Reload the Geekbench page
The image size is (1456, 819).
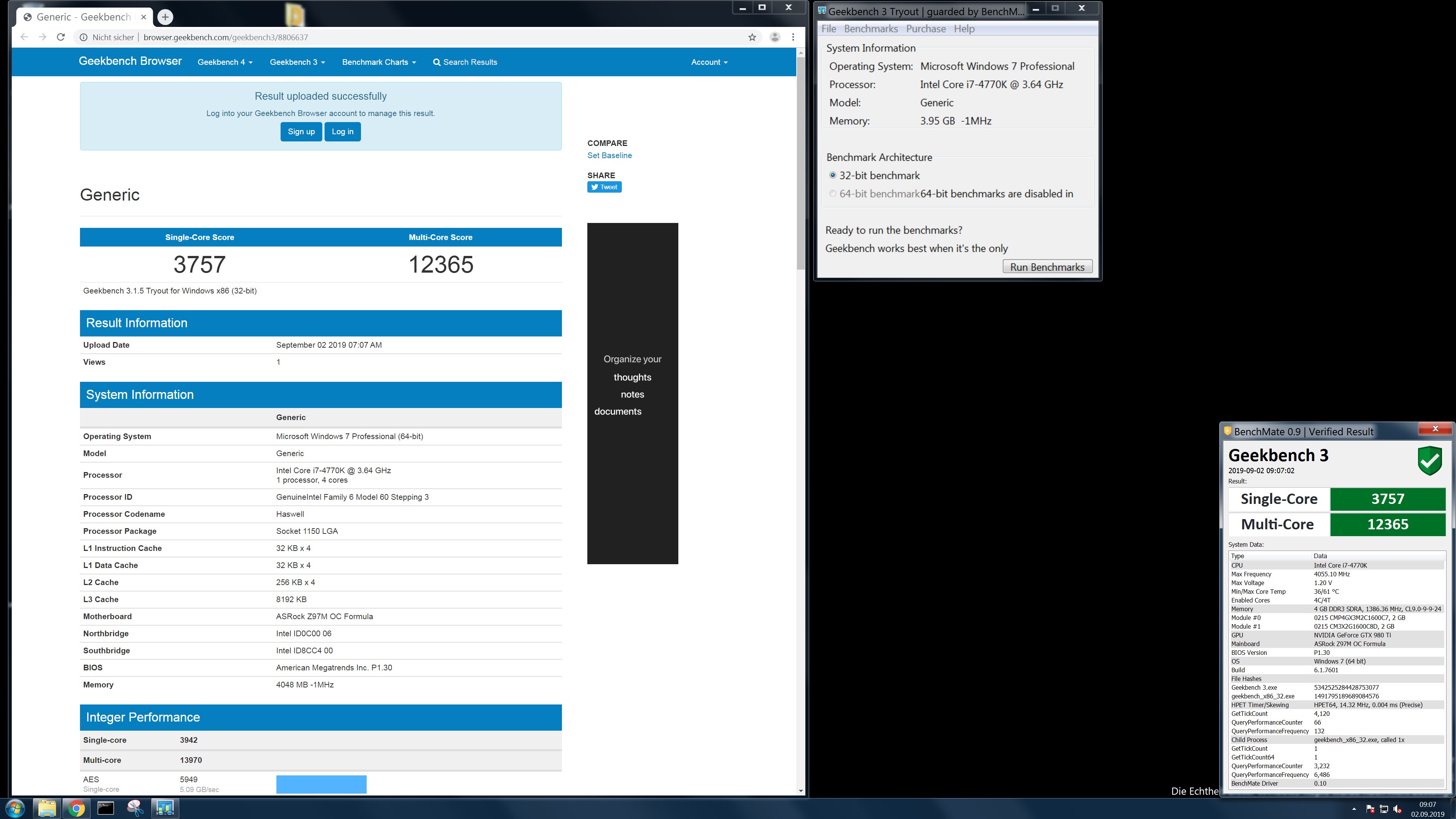61,37
